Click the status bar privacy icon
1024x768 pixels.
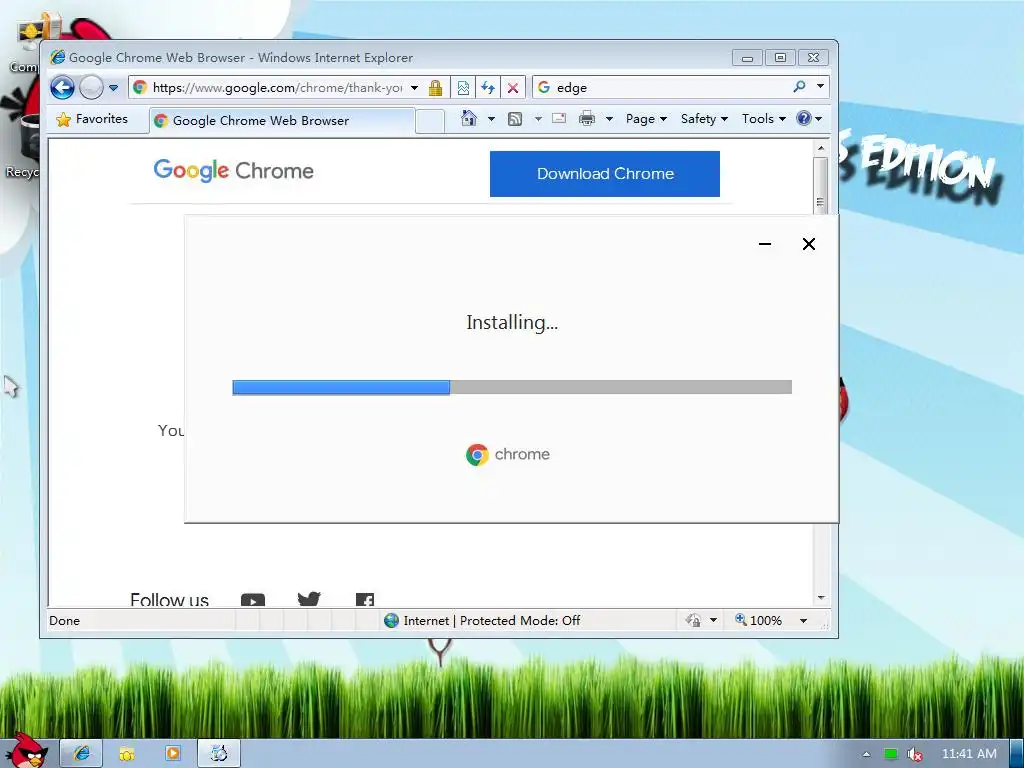[694, 620]
